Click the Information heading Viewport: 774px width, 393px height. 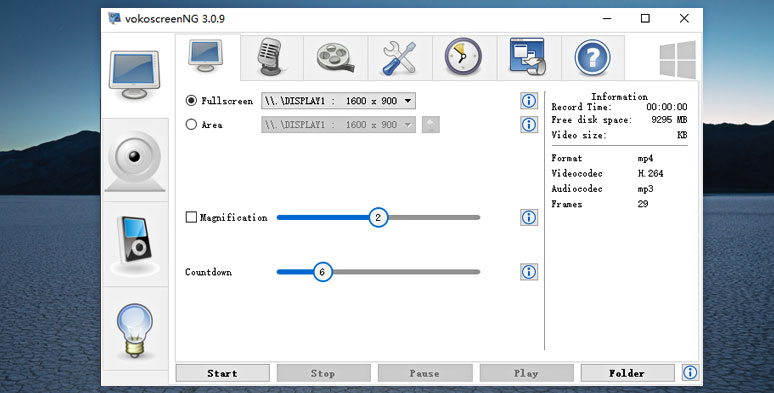pyautogui.click(x=619, y=96)
